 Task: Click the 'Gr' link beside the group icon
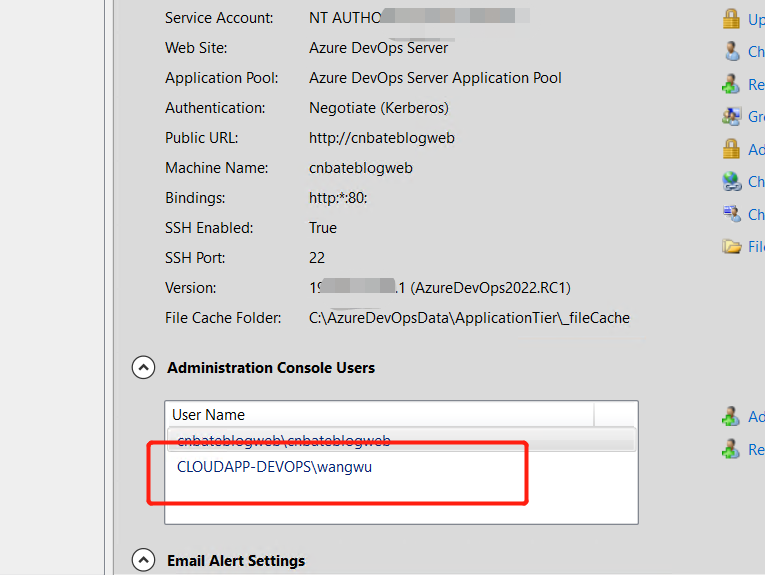[x=756, y=117]
